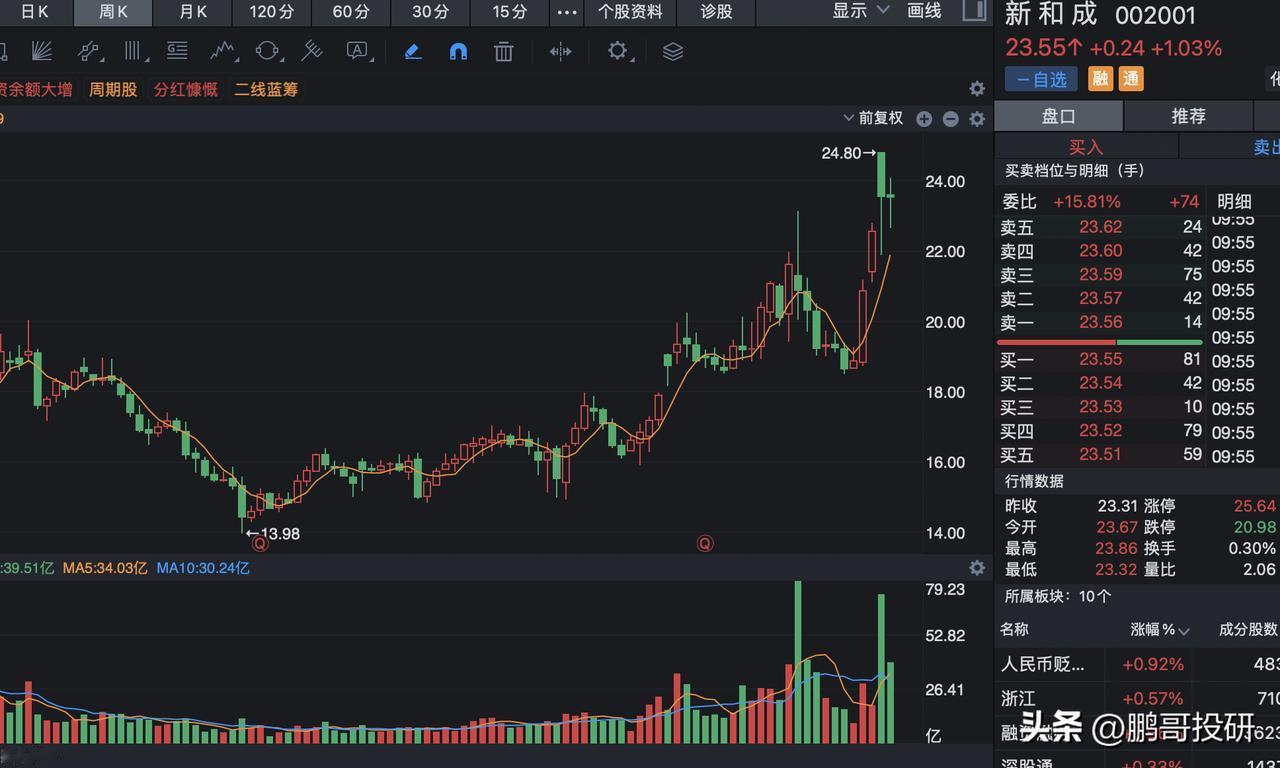This screenshot has width=1280, height=768.
Task: Click the 卖一 price 23.56
Action: tap(1100, 322)
